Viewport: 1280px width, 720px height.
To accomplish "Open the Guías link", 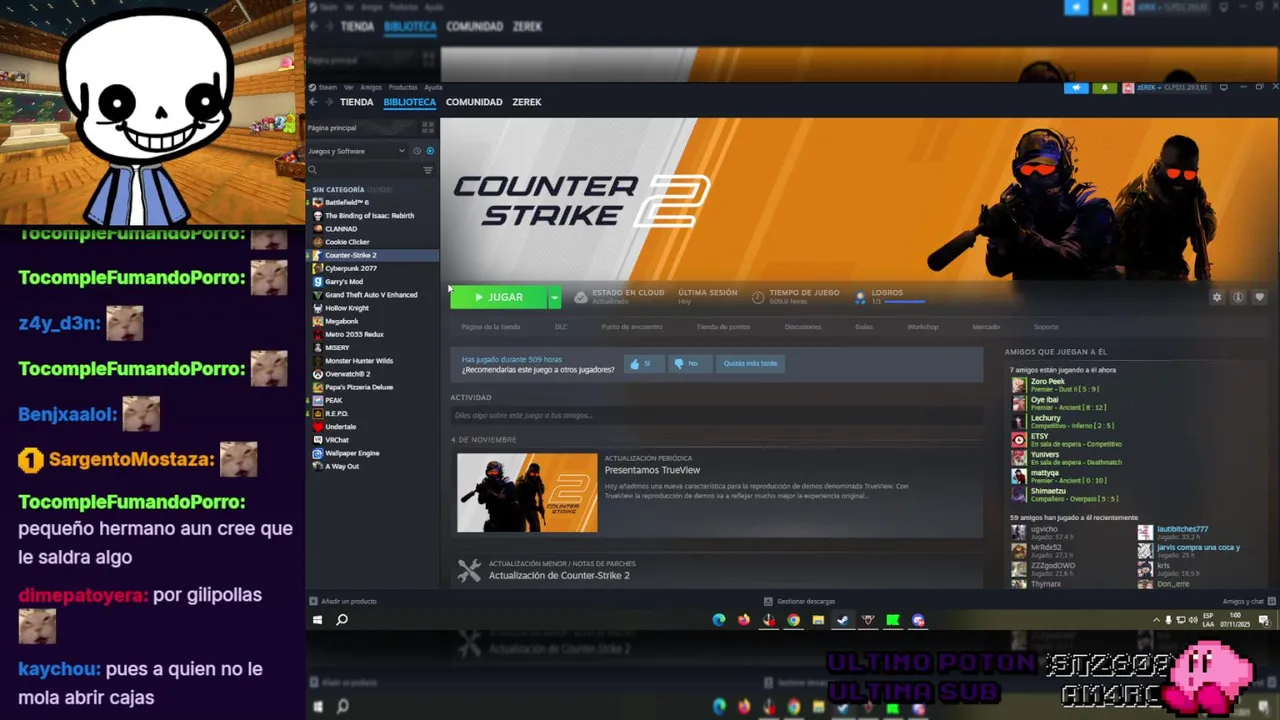I will (x=864, y=327).
